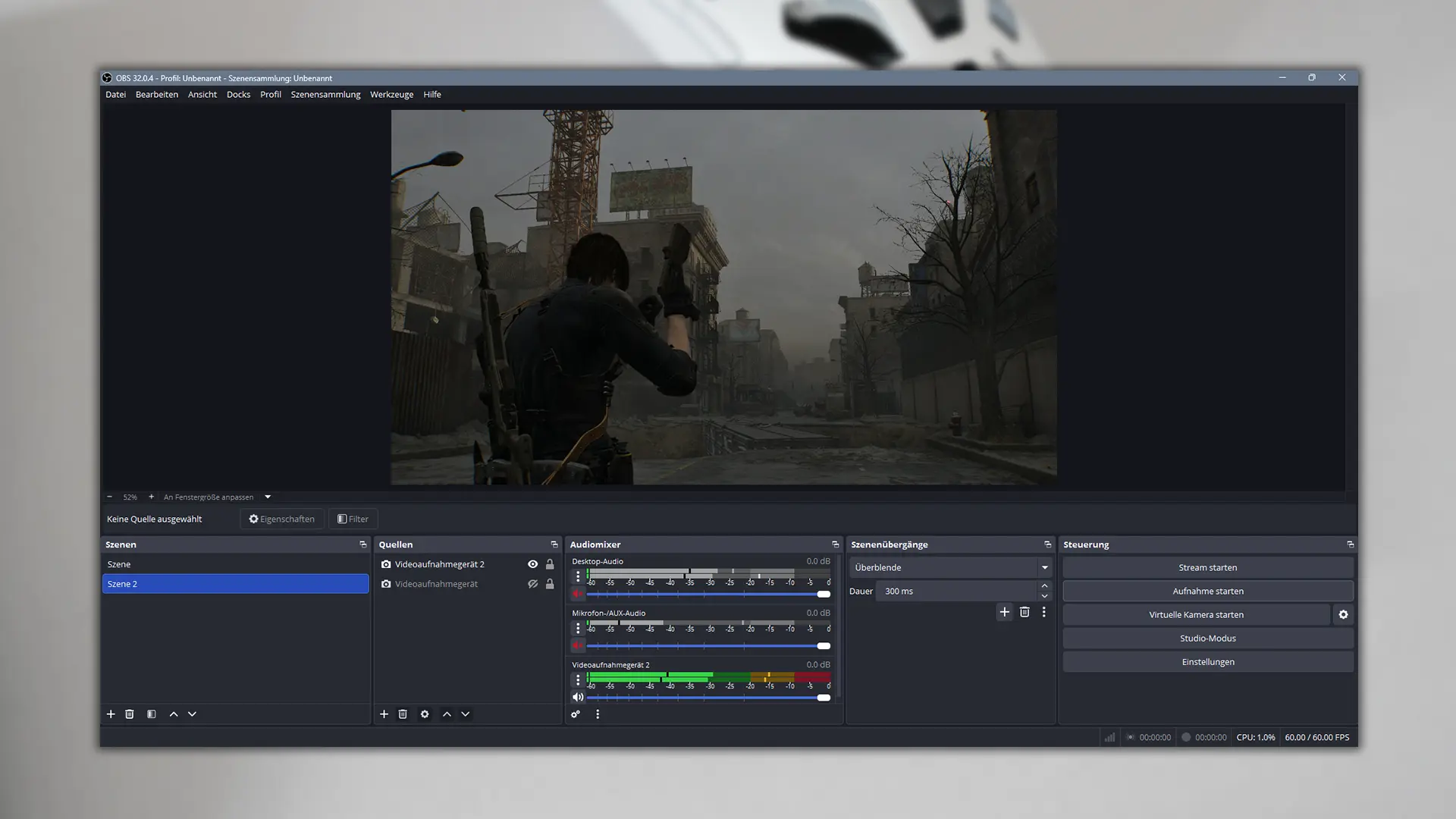1456x819 pixels.
Task: Unmute the Mikrofon-/AUX-Audio speaker
Action: click(578, 645)
